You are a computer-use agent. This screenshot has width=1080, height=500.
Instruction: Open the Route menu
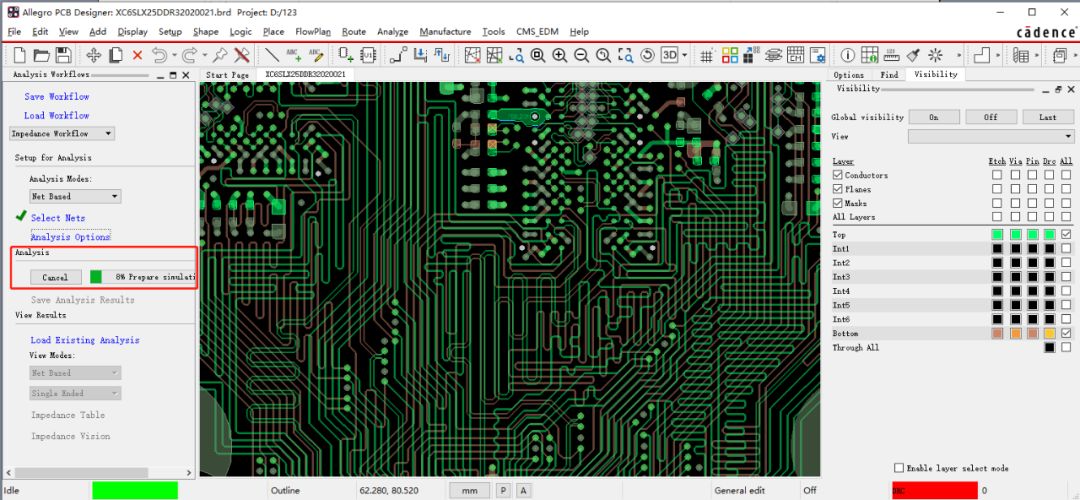point(354,32)
